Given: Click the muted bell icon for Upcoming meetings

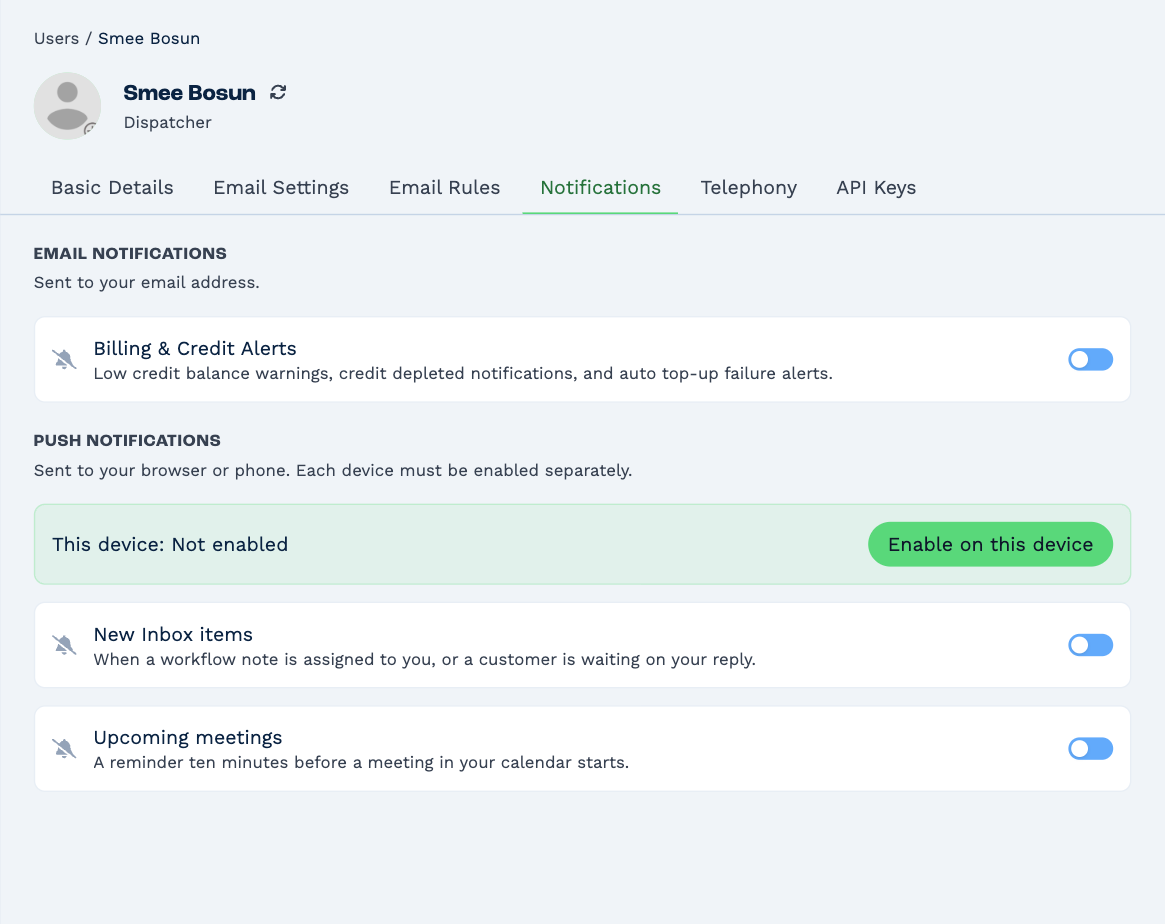Looking at the screenshot, I should [65, 748].
